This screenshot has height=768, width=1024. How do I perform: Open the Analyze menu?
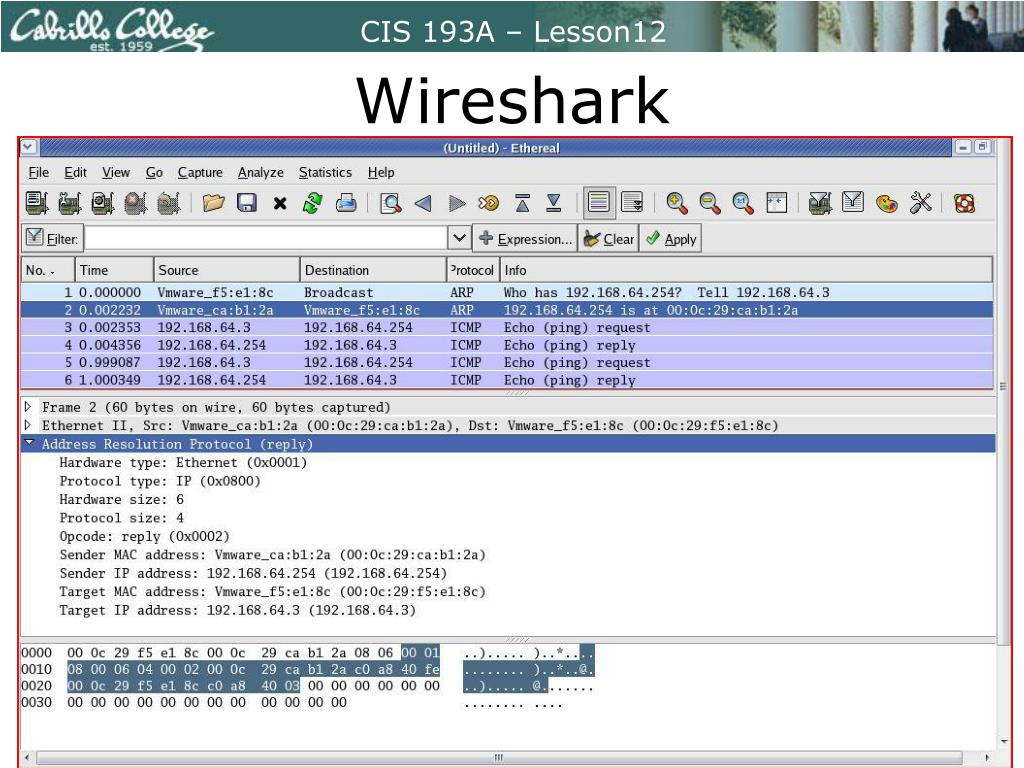[x=261, y=172]
